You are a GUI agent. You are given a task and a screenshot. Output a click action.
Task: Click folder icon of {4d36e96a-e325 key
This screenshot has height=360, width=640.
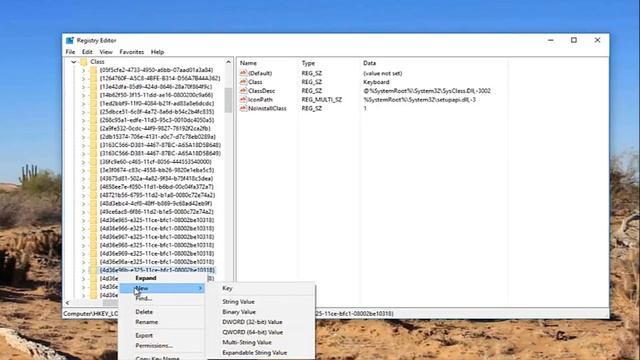click(93, 262)
